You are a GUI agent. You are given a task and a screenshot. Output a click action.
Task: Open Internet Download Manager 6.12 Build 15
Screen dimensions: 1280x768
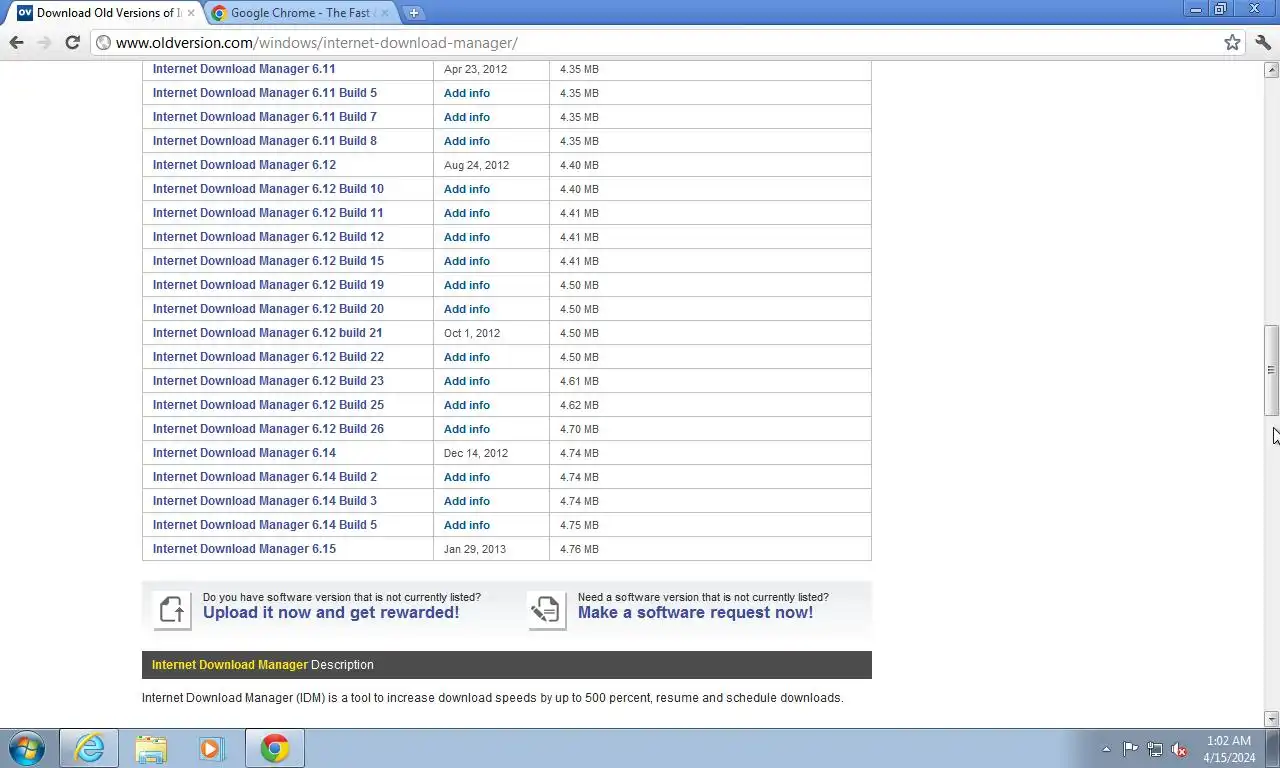pos(268,261)
